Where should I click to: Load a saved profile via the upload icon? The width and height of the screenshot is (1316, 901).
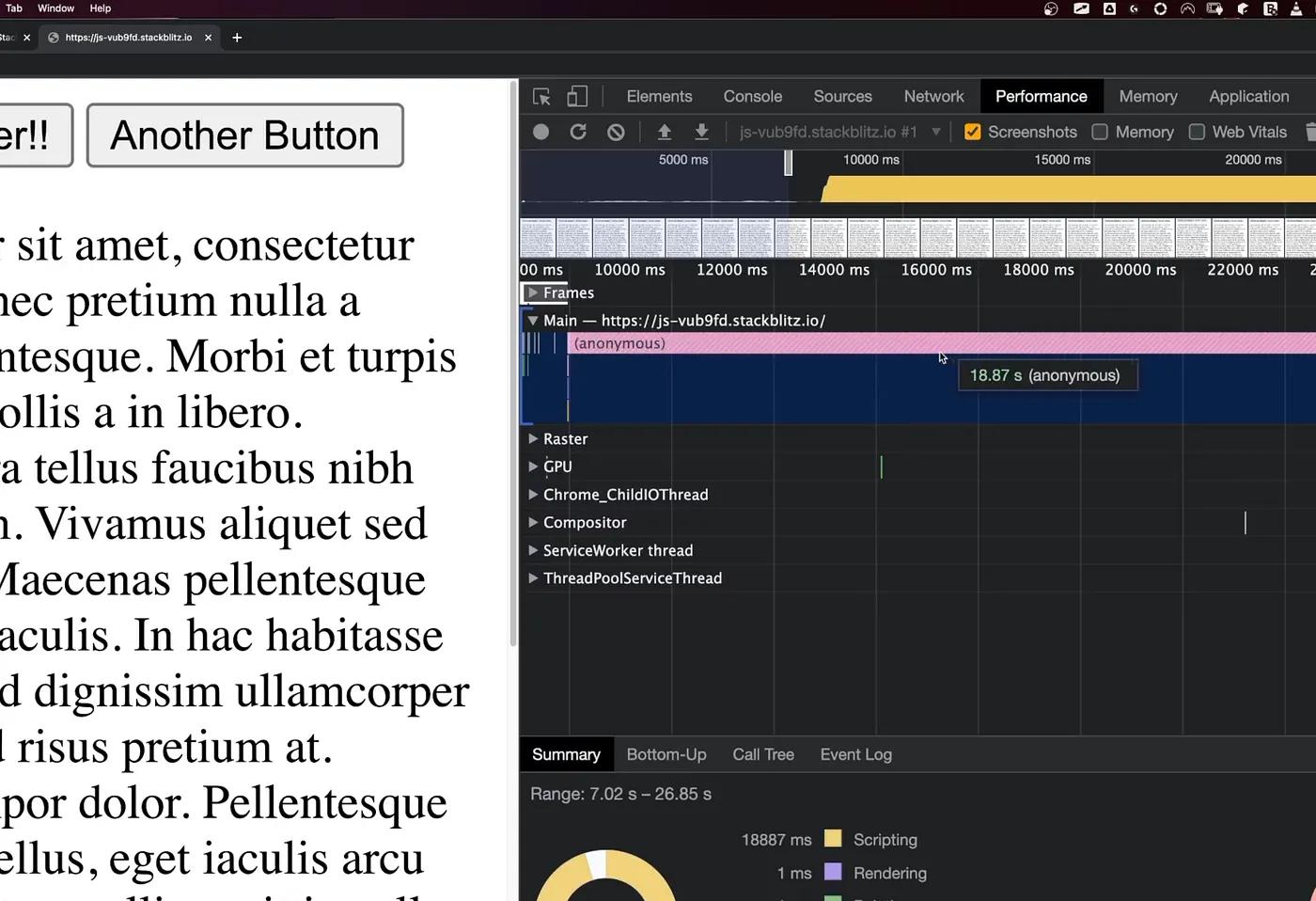(x=665, y=132)
